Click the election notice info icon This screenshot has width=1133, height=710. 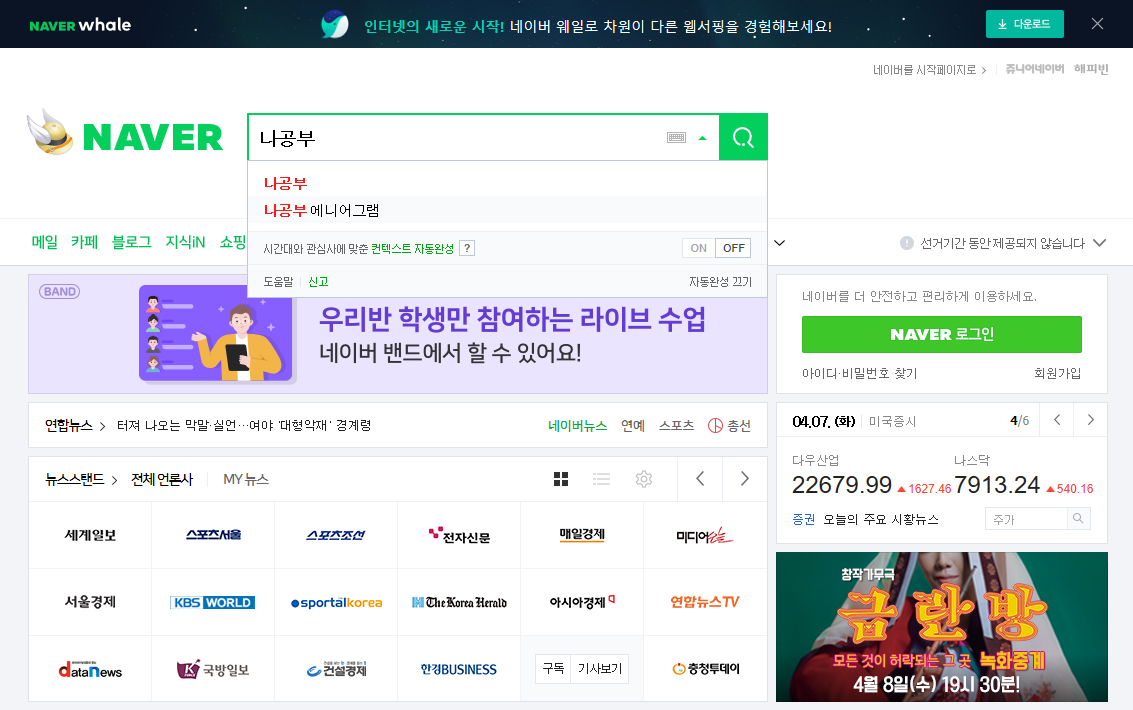907,243
